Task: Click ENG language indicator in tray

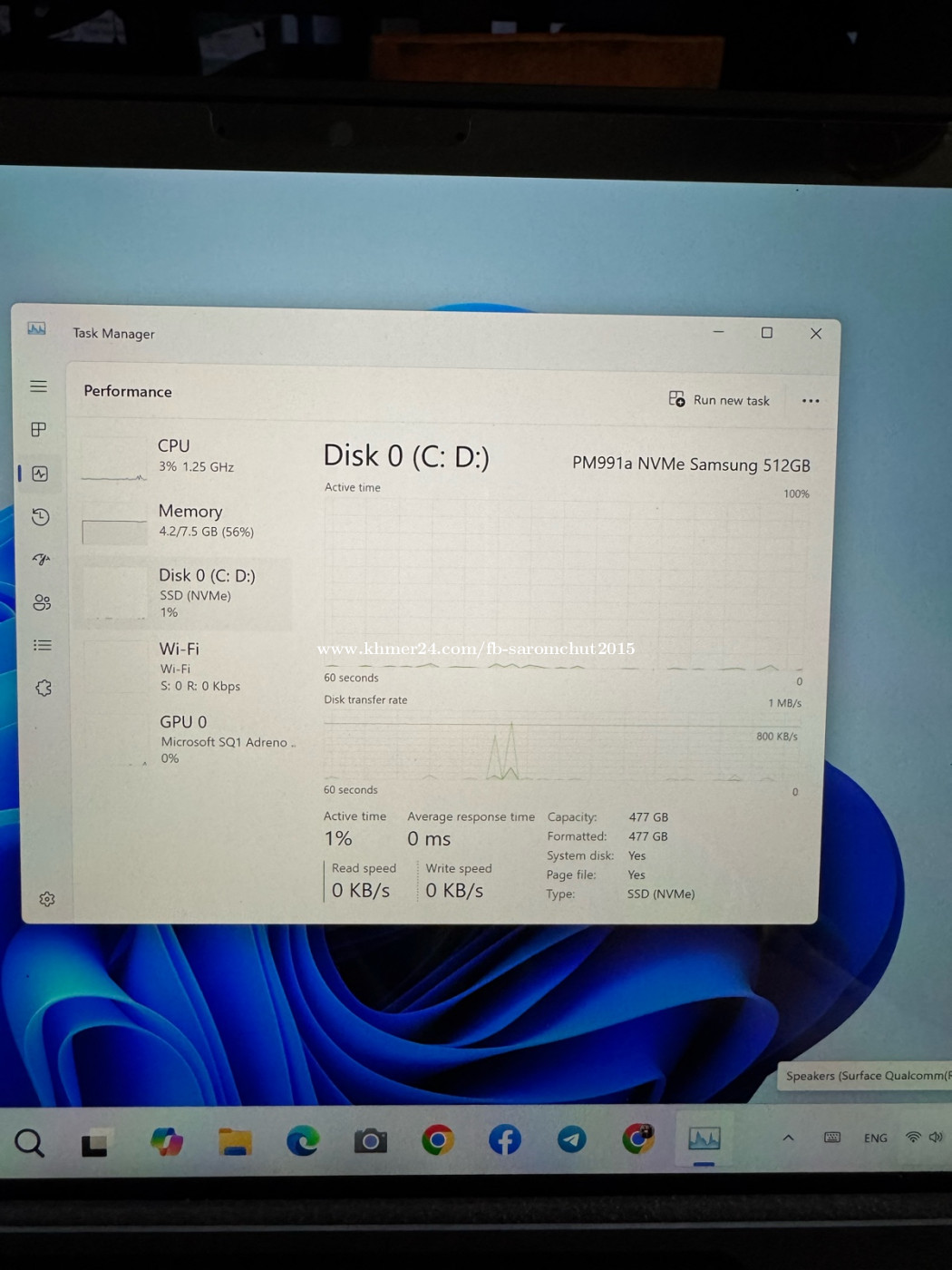Action: [875, 1138]
